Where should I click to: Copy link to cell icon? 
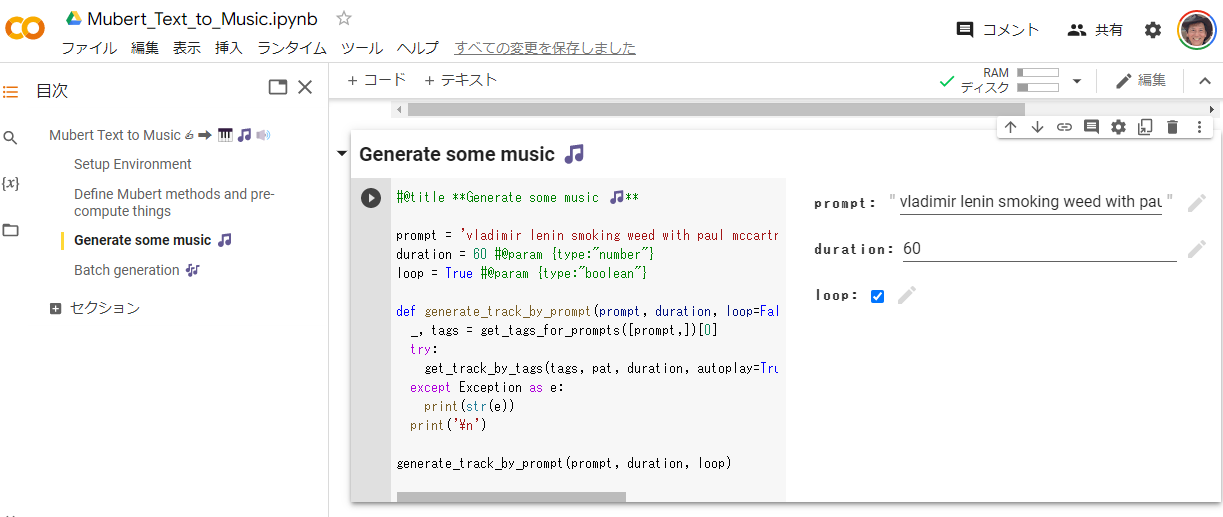(1064, 127)
